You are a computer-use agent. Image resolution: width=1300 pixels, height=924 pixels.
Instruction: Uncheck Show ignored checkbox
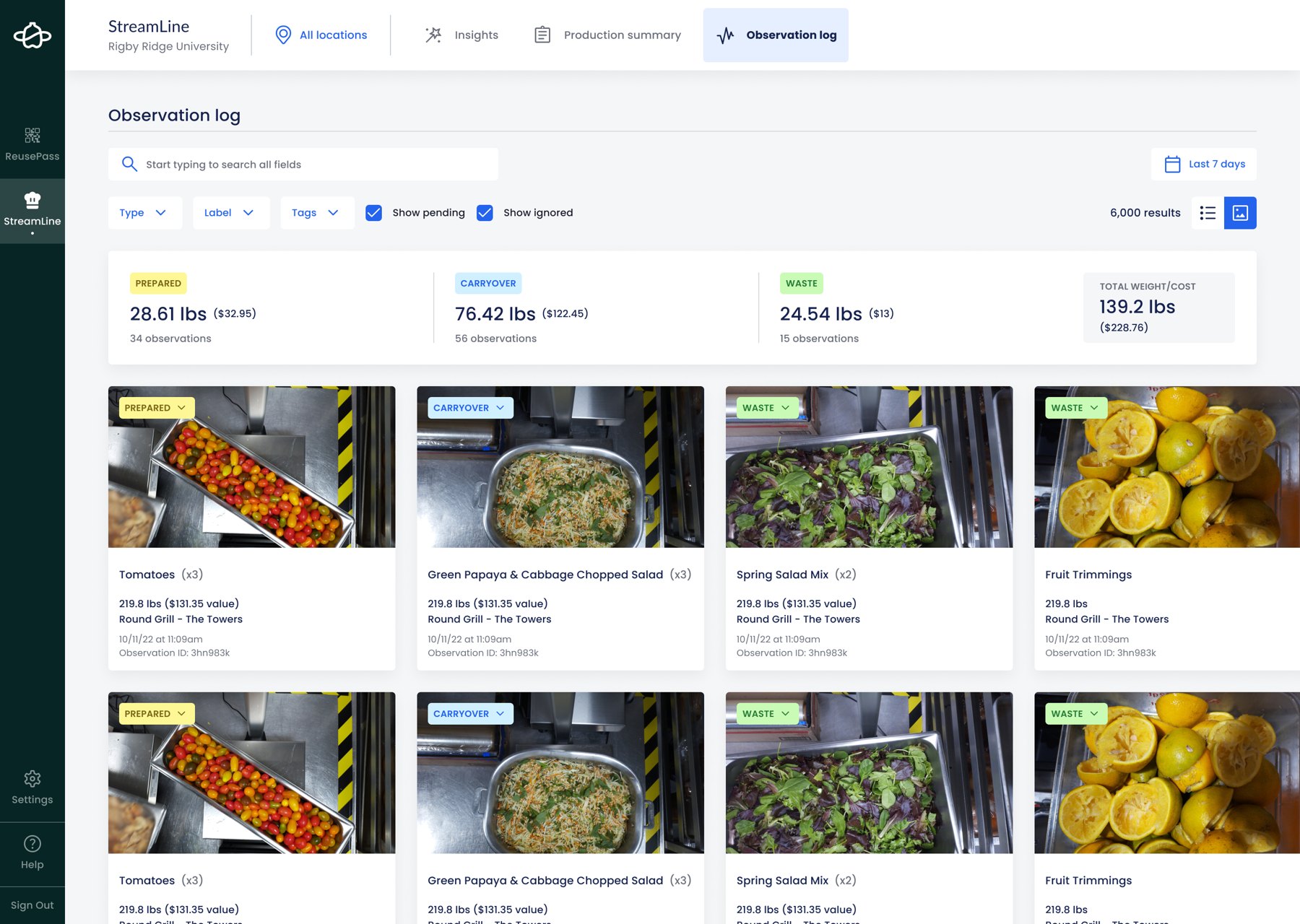tap(485, 213)
